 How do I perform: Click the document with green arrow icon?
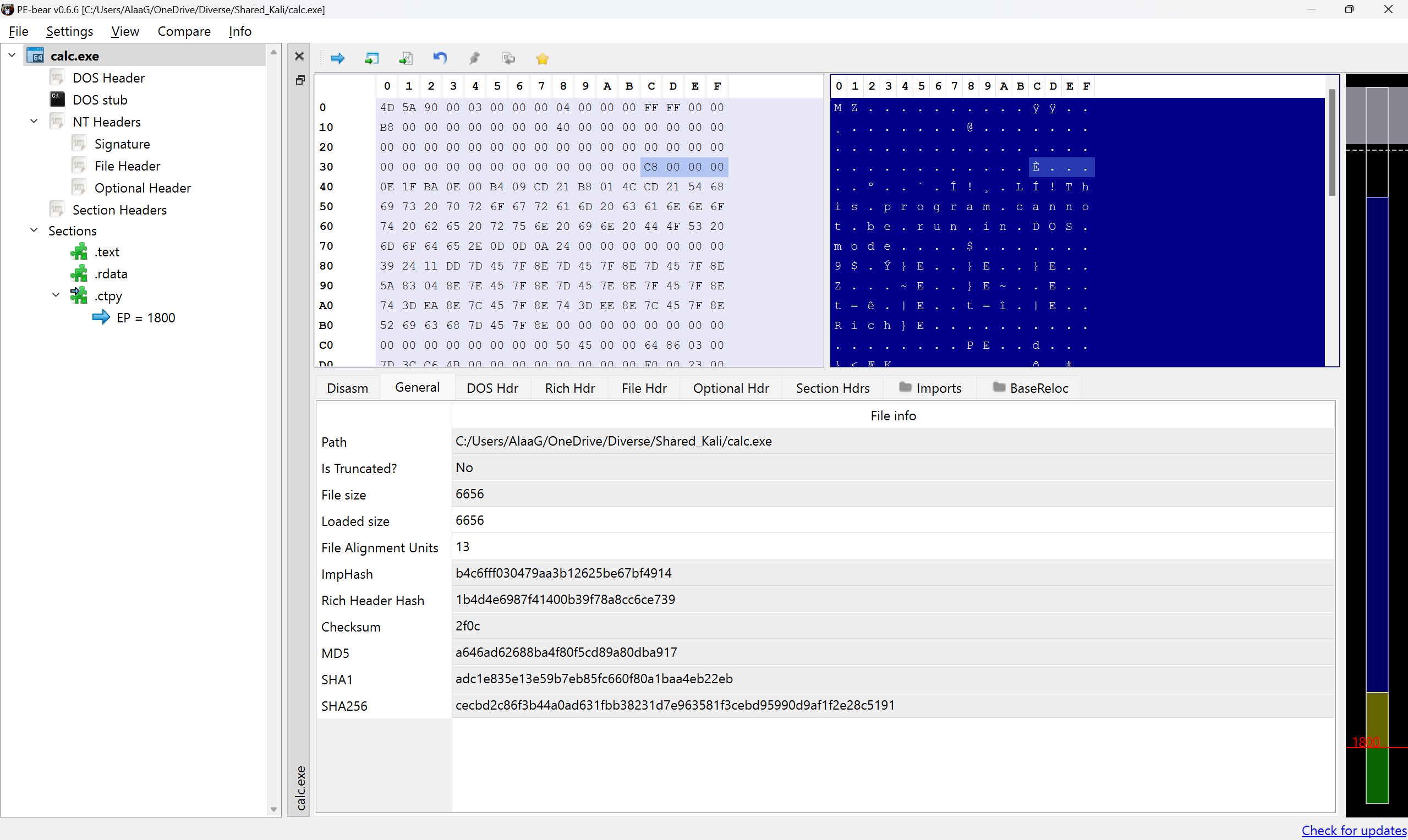(x=406, y=58)
